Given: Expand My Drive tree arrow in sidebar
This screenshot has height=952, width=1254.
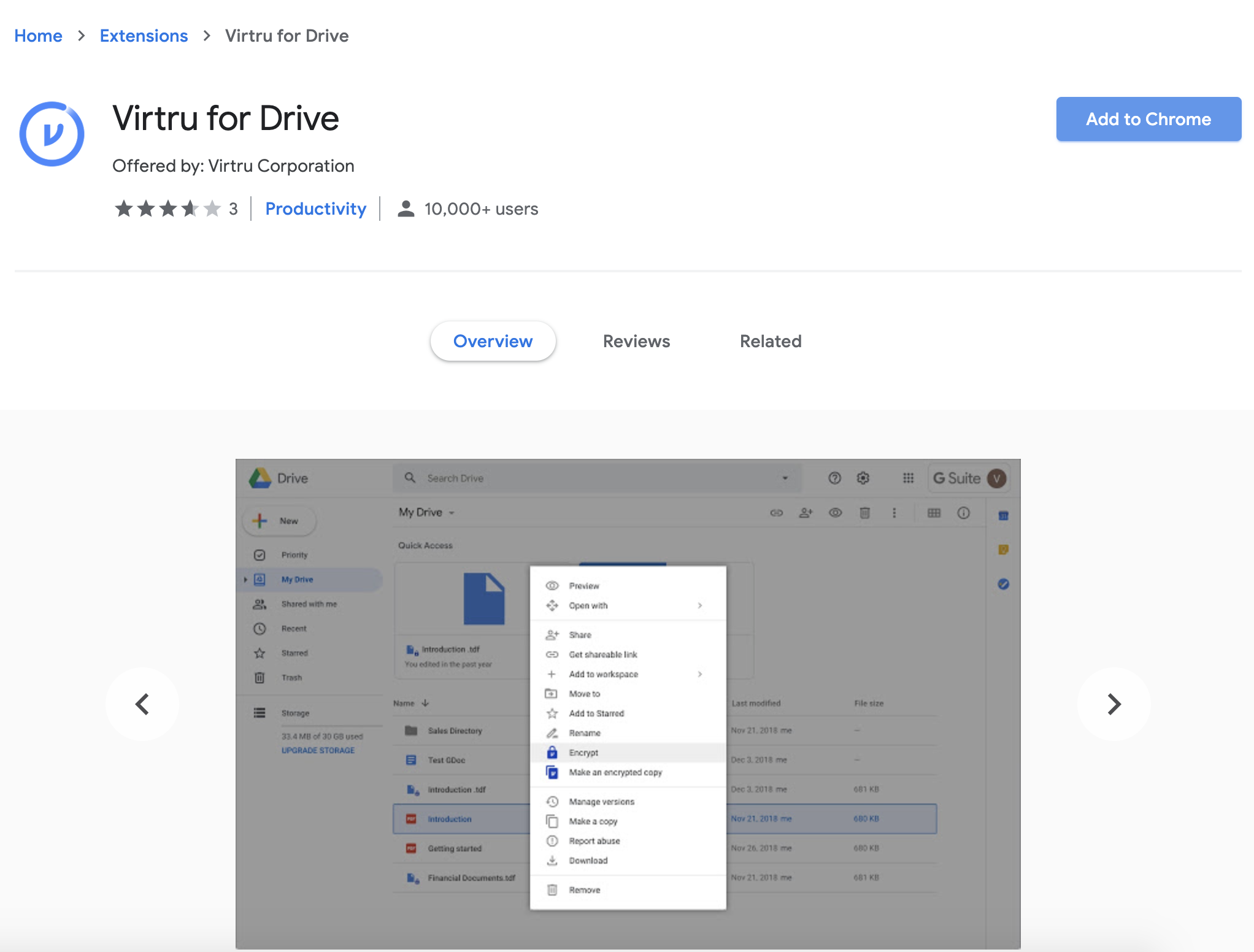Looking at the screenshot, I should [245, 580].
